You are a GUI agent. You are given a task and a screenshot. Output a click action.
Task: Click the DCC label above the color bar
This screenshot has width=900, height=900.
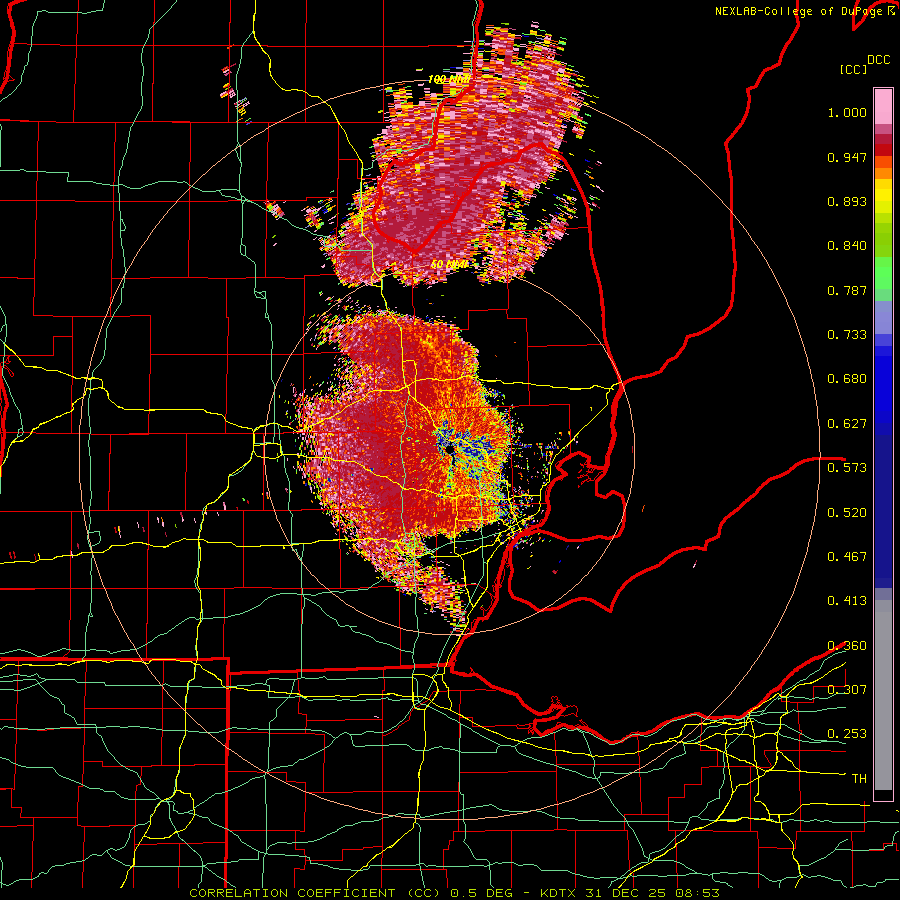click(878, 60)
